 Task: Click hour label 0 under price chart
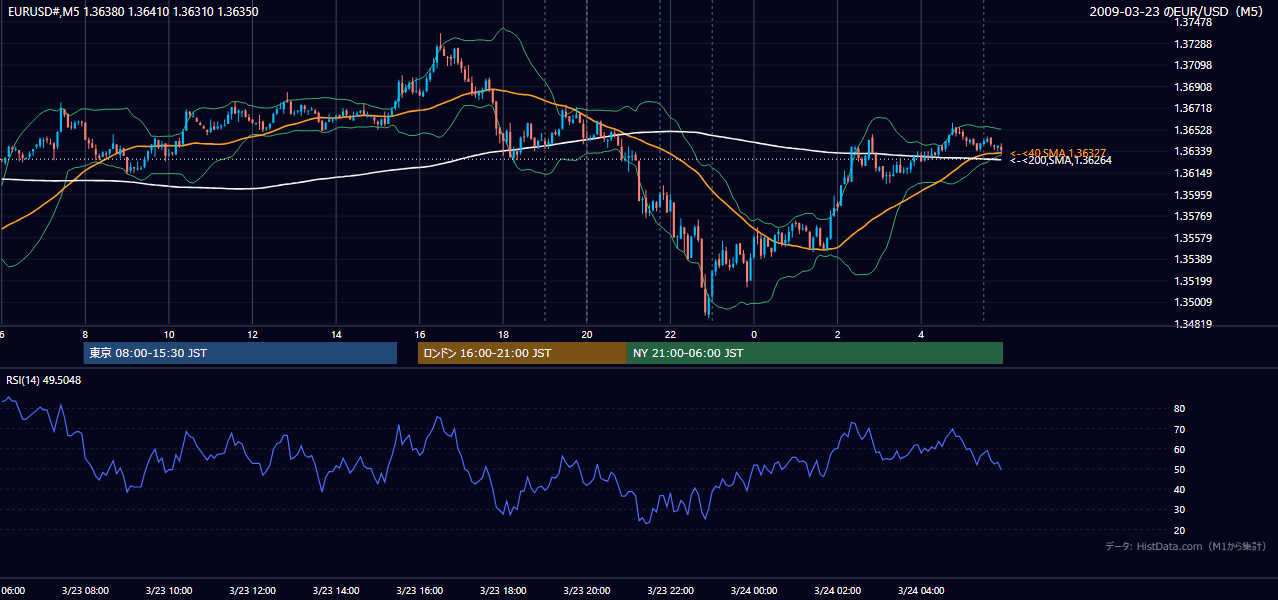[754, 335]
